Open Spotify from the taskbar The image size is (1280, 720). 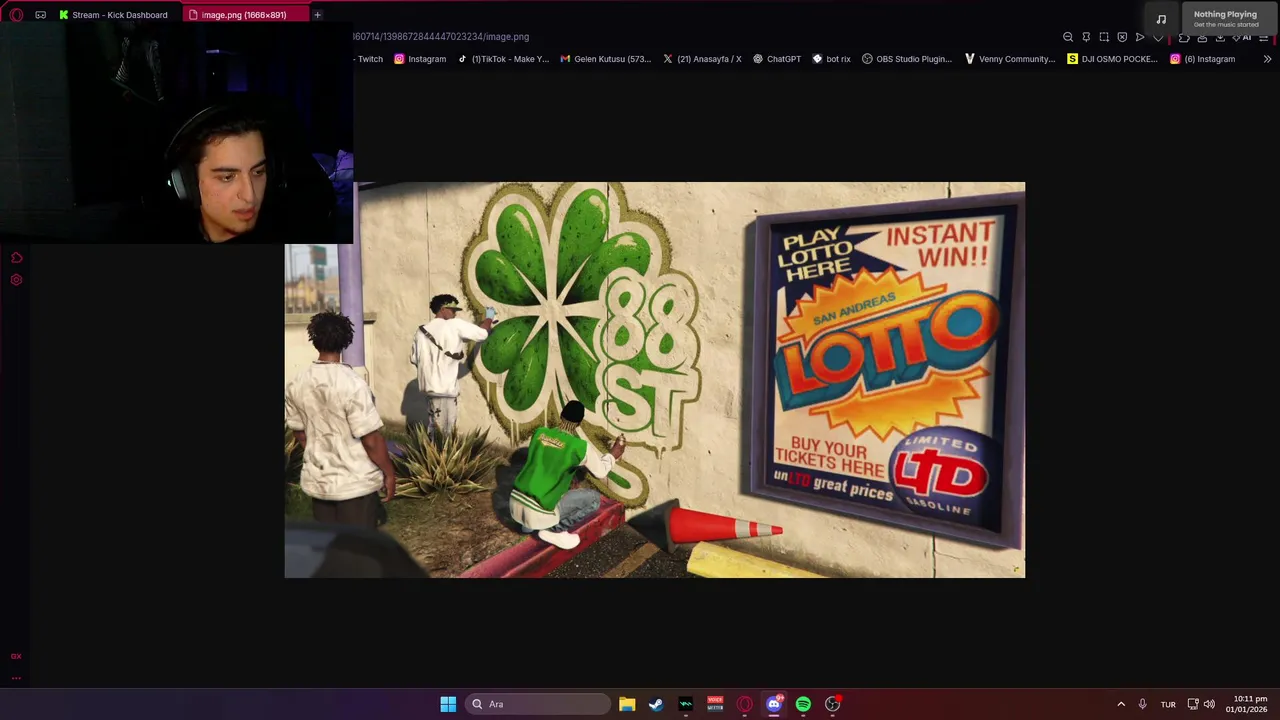pos(803,704)
